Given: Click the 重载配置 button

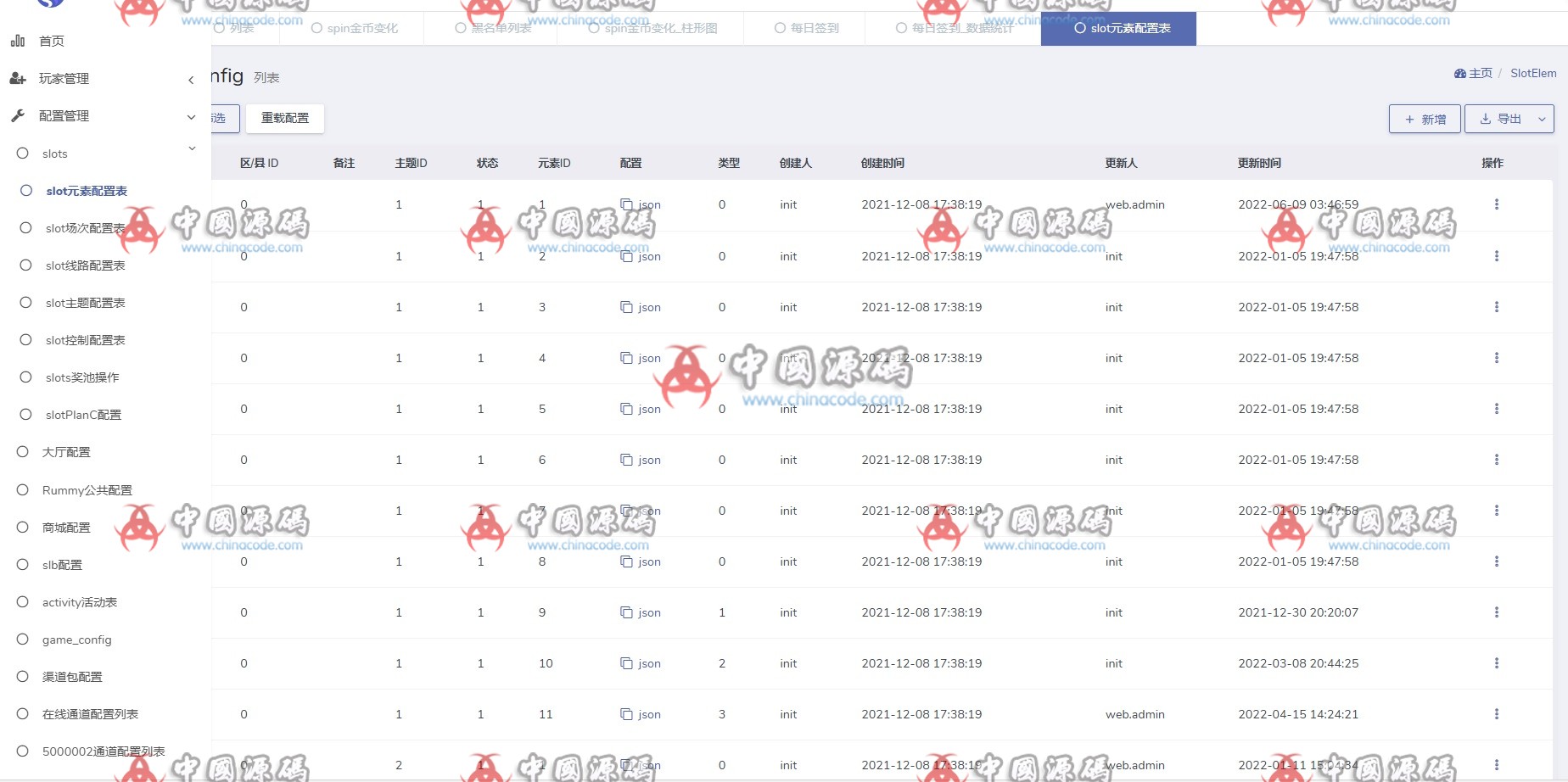Looking at the screenshot, I should pos(285,118).
